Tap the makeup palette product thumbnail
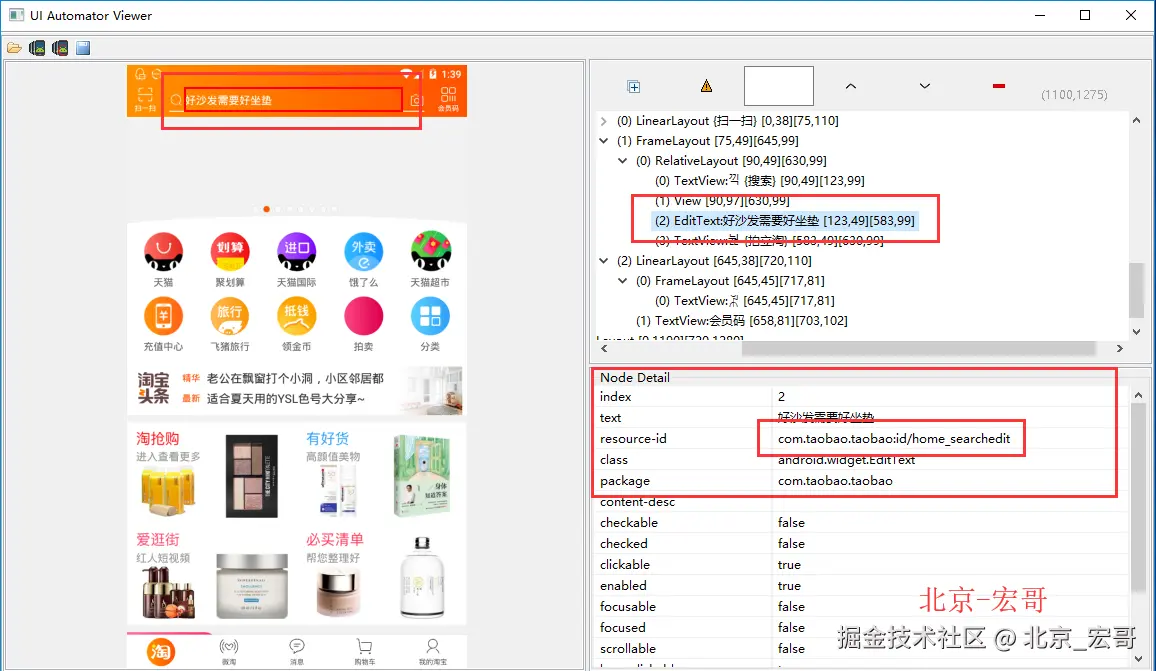 [x=251, y=476]
